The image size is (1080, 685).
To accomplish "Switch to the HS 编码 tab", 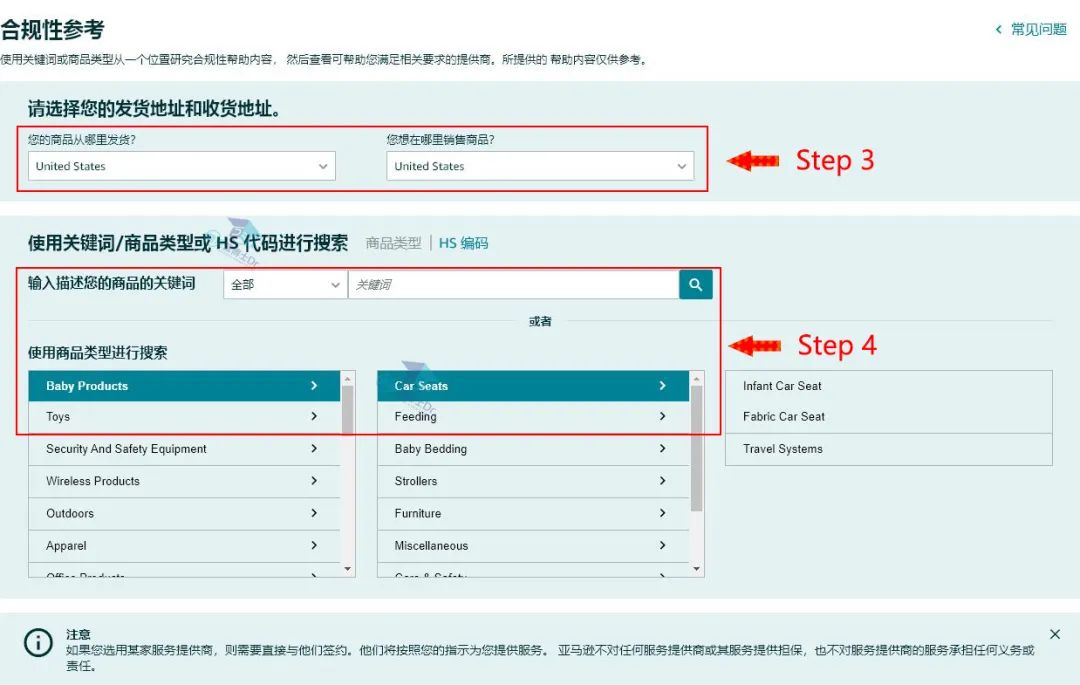I will tap(463, 242).
